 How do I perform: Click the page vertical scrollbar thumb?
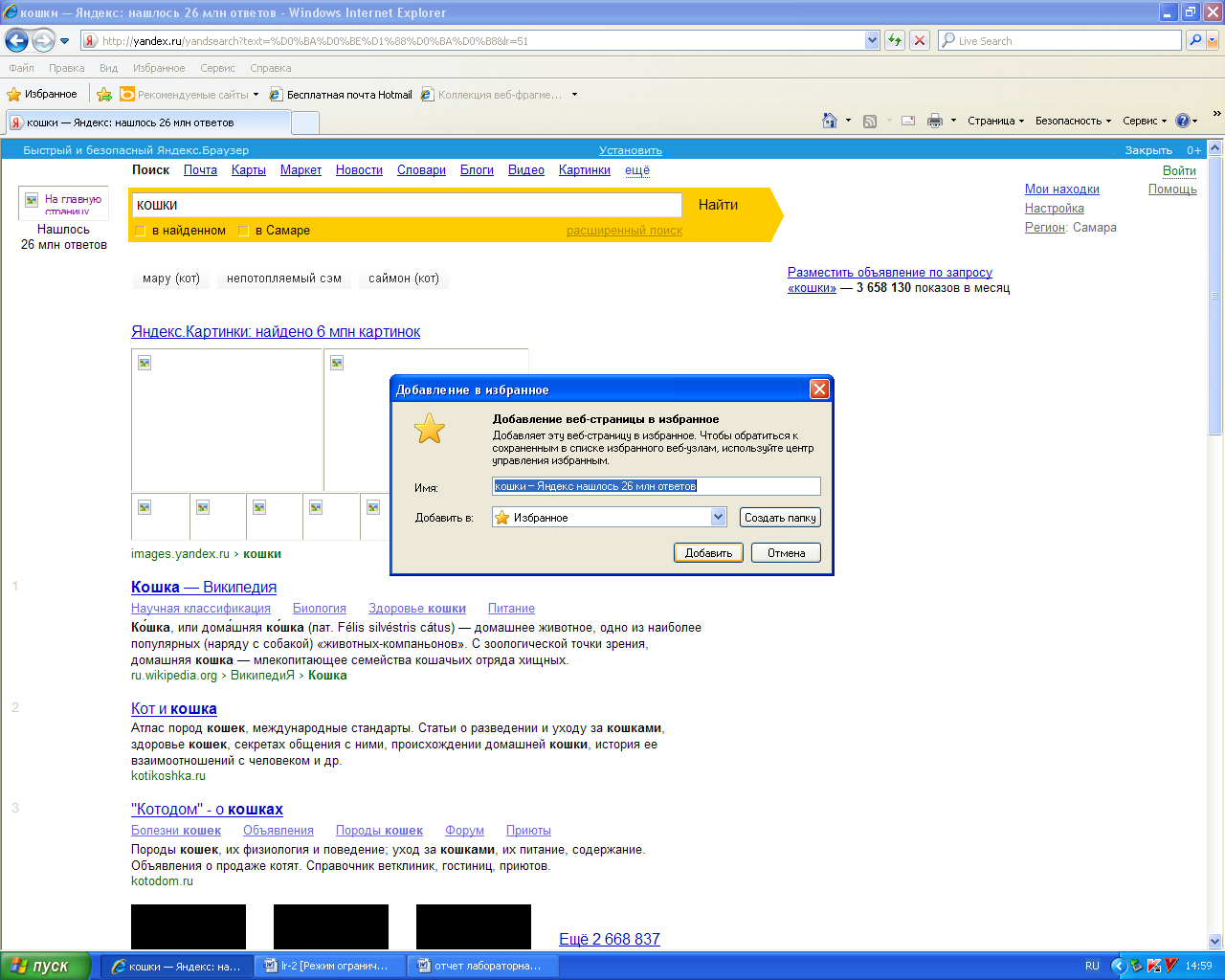[x=1215, y=296]
